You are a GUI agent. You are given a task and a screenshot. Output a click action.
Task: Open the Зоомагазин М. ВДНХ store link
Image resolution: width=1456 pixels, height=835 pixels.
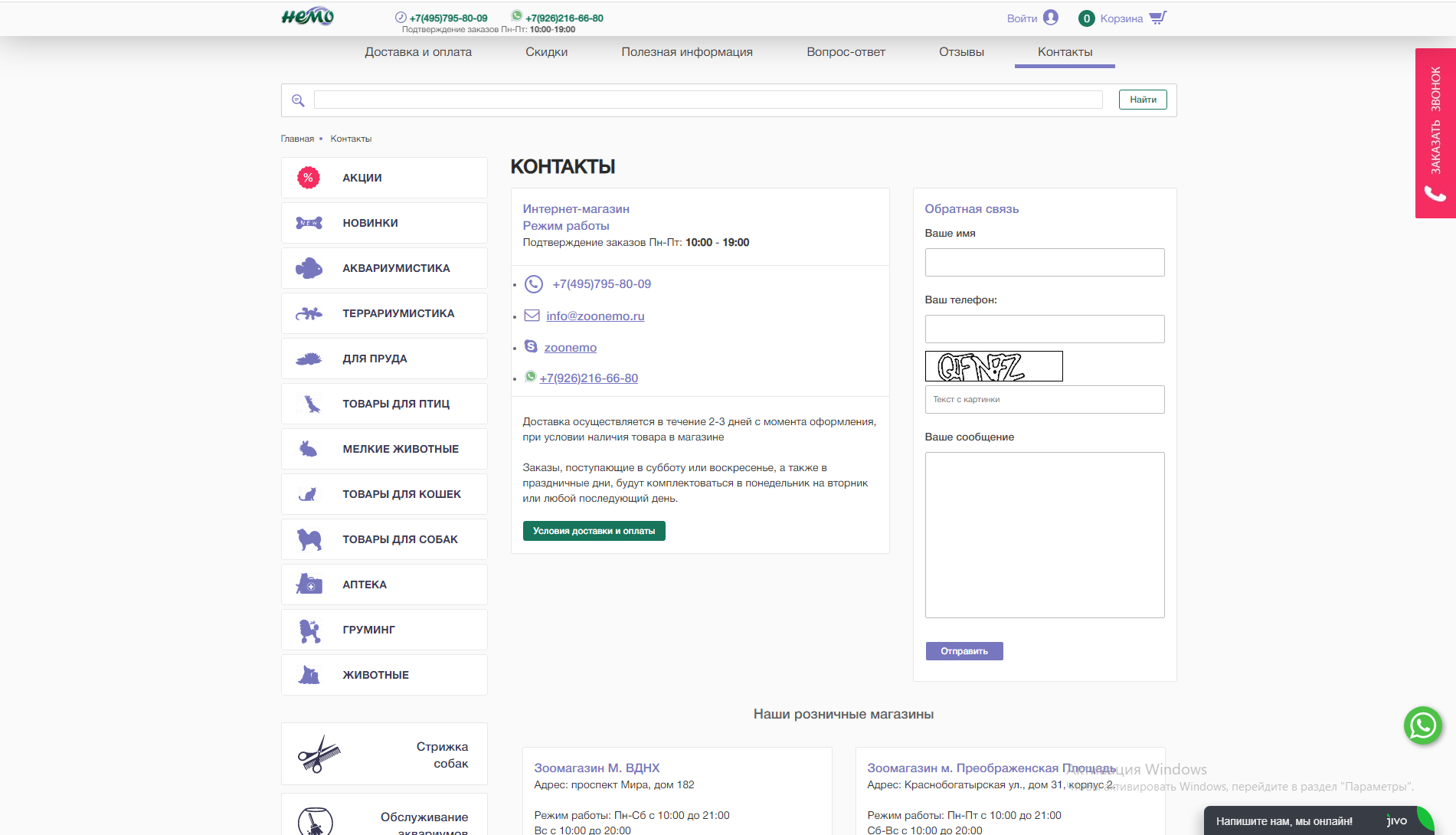point(597,768)
